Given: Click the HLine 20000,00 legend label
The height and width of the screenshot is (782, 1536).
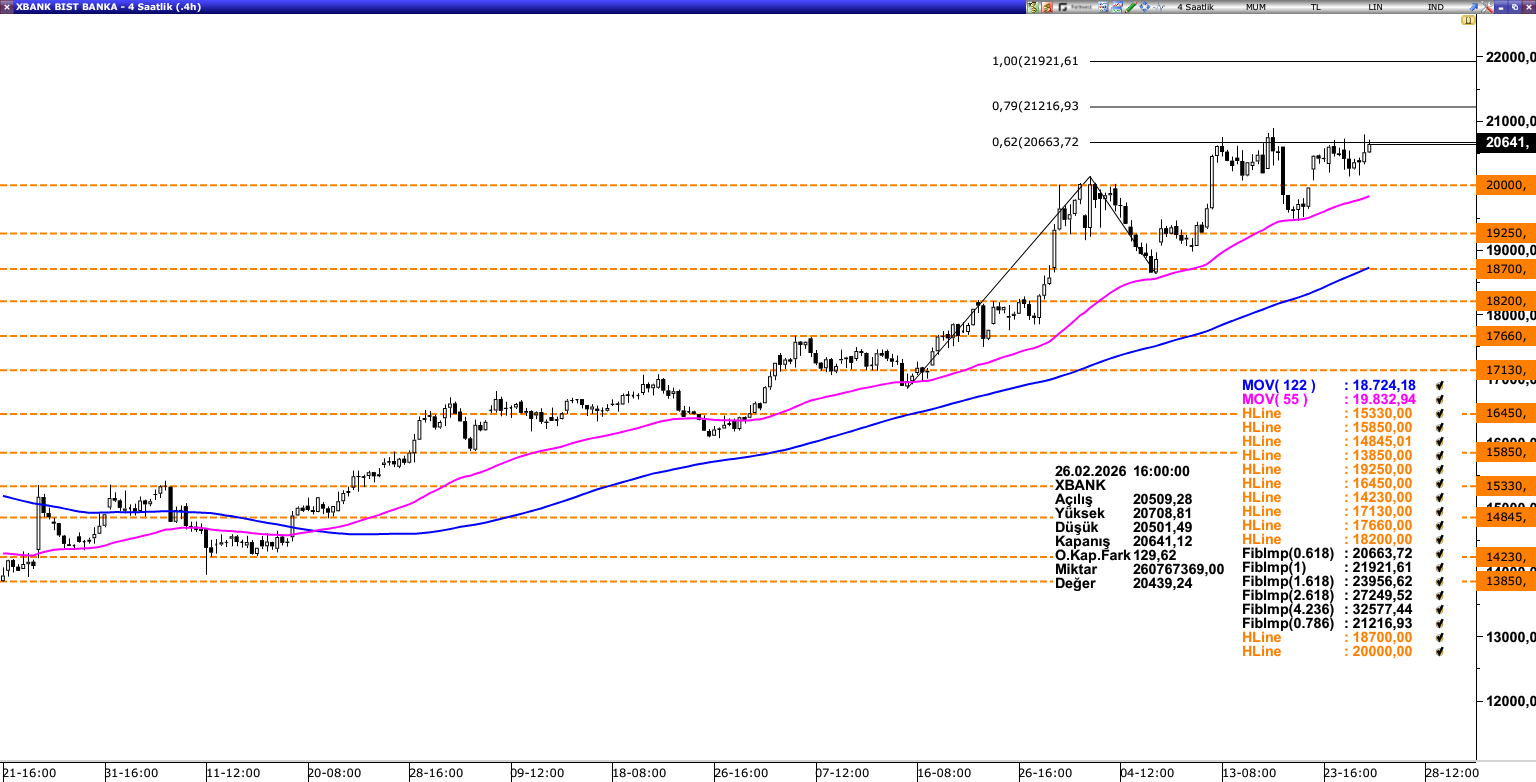Looking at the screenshot, I should tap(1261, 651).
